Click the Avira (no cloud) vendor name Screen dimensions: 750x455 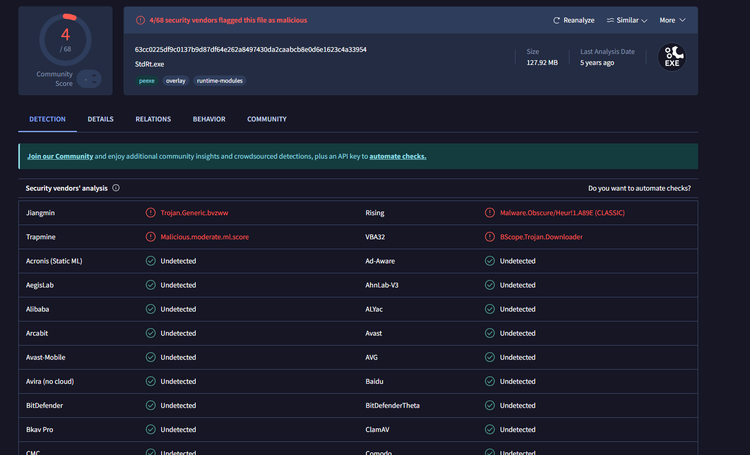[x=50, y=381]
